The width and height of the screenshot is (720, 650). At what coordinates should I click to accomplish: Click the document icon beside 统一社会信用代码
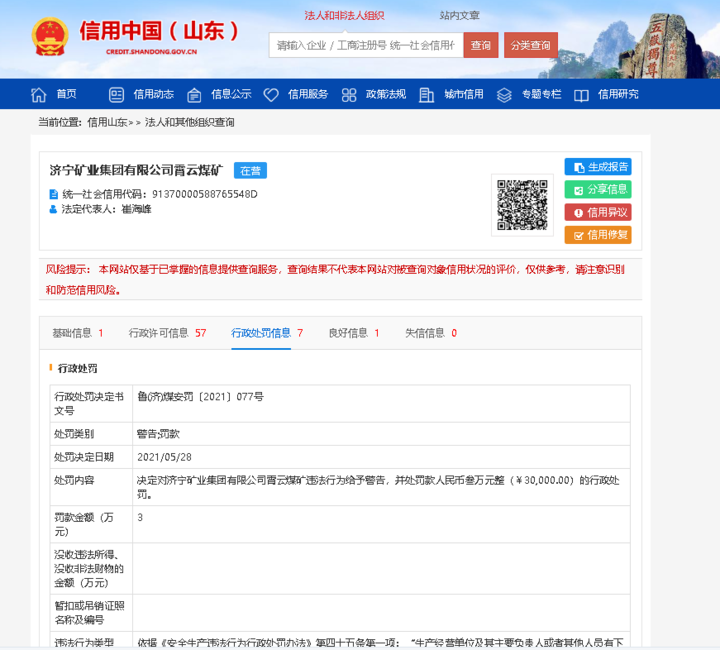[54, 194]
